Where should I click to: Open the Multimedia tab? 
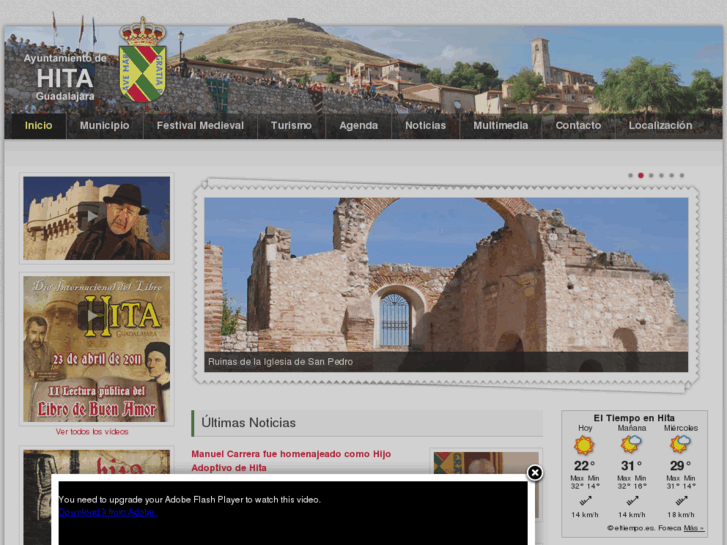(500, 125)
